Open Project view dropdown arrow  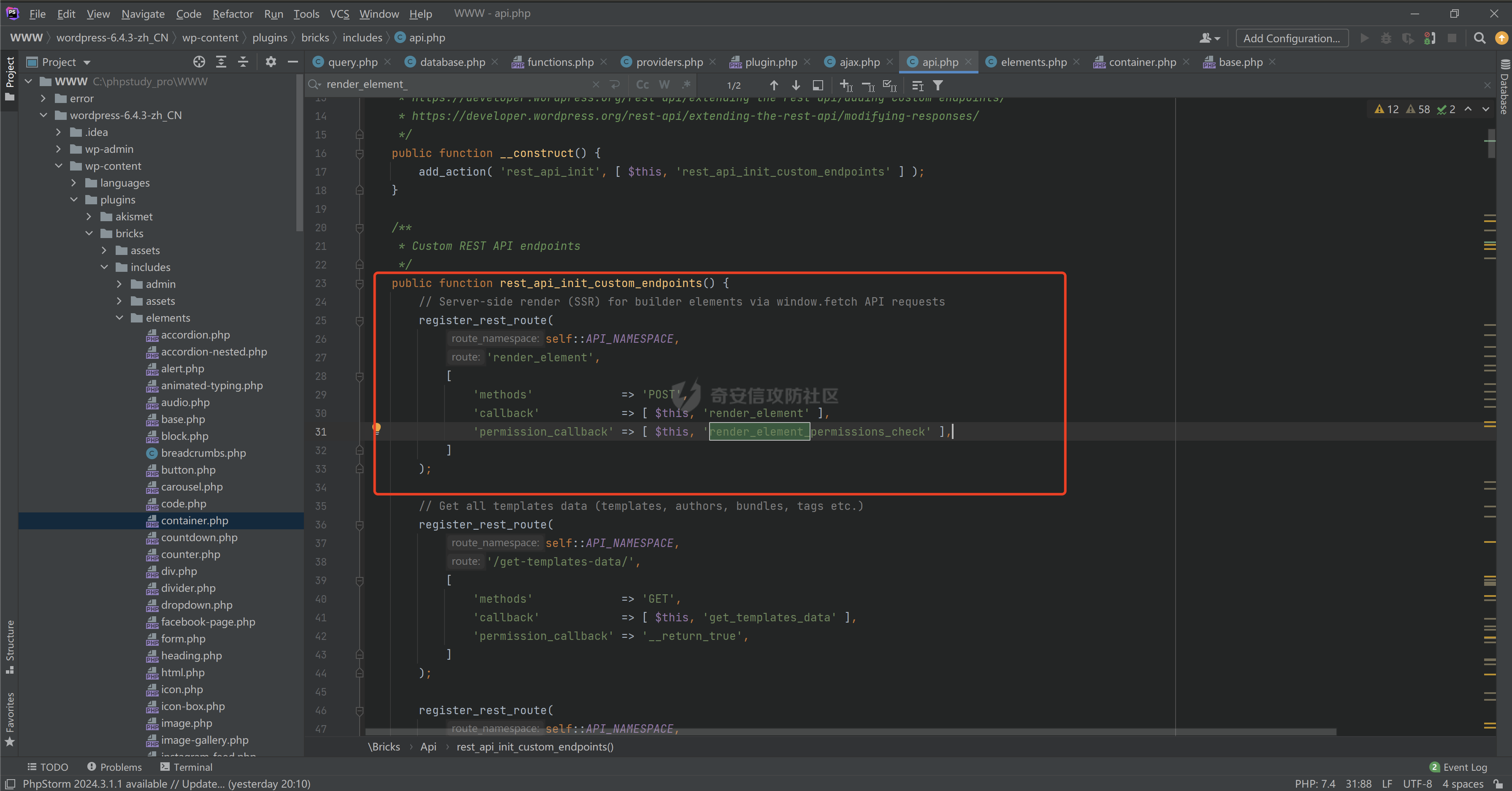[87, 63]
